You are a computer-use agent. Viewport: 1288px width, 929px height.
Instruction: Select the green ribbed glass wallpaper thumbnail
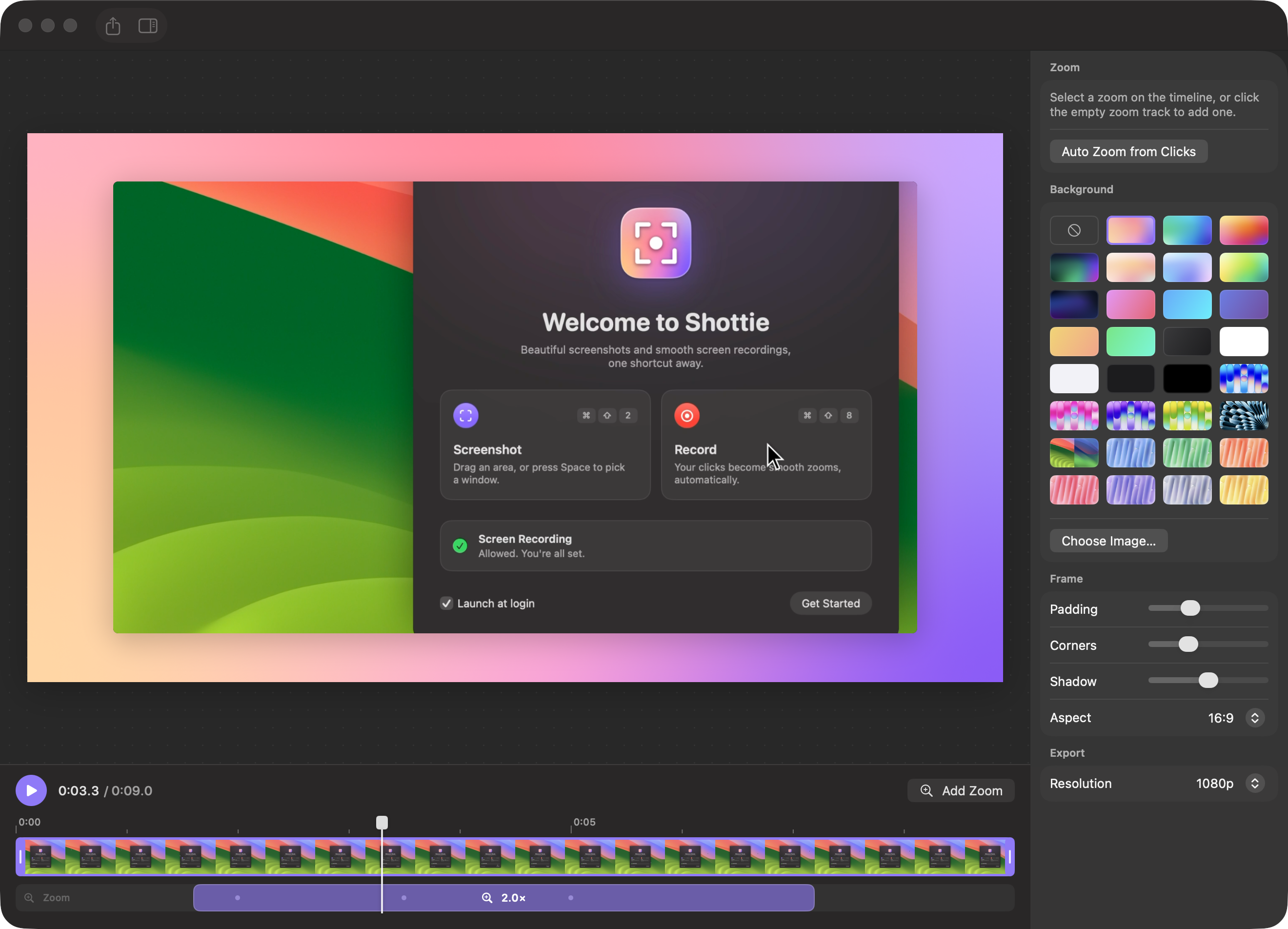point(1187,453)
